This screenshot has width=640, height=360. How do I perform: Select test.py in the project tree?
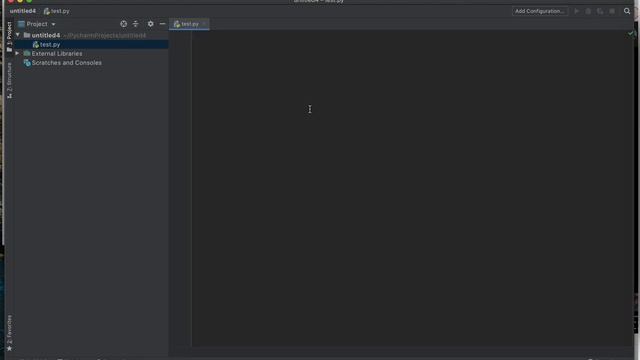click(91, 44)
